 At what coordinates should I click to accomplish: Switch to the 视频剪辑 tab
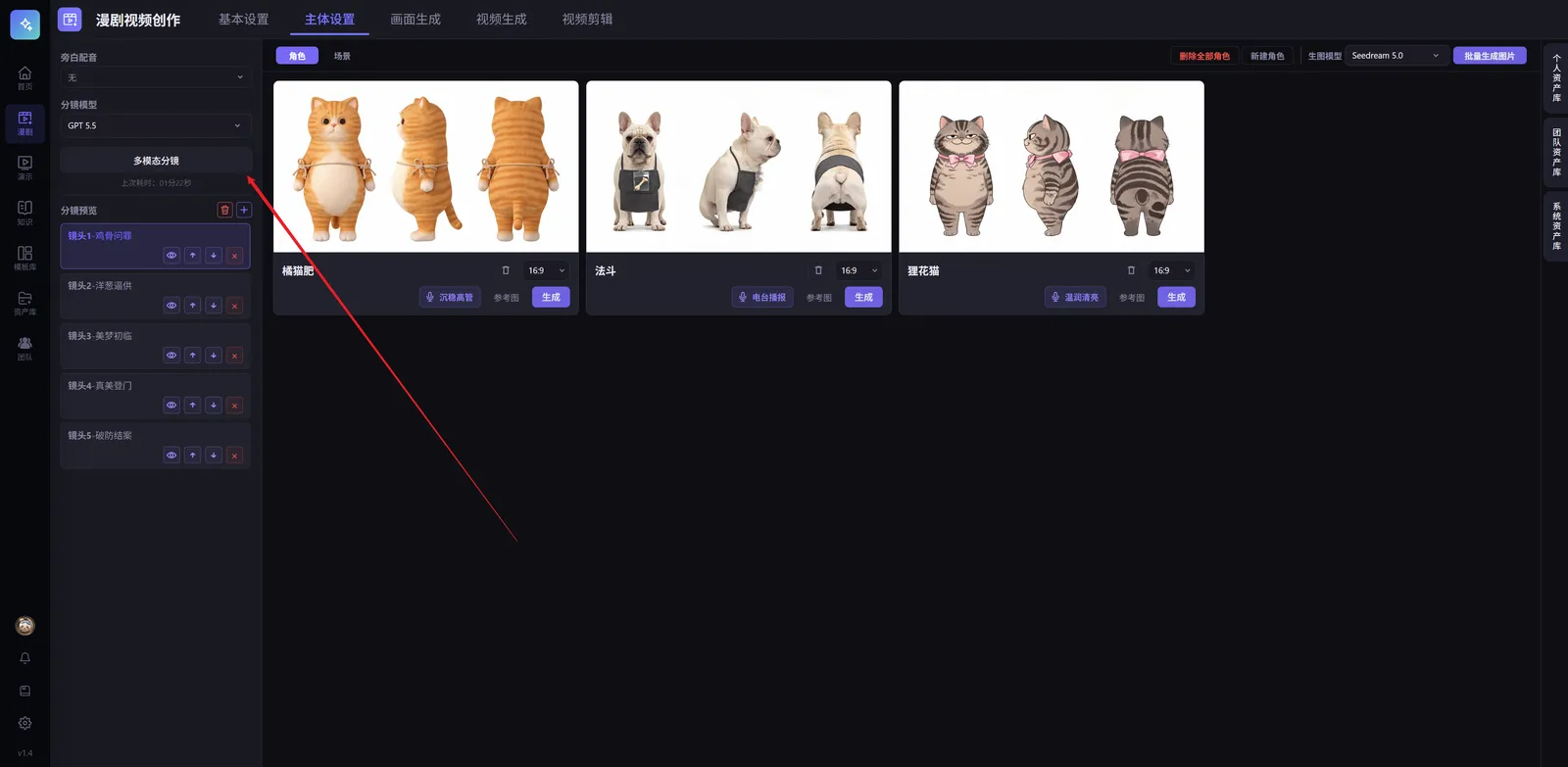(587, 20)
